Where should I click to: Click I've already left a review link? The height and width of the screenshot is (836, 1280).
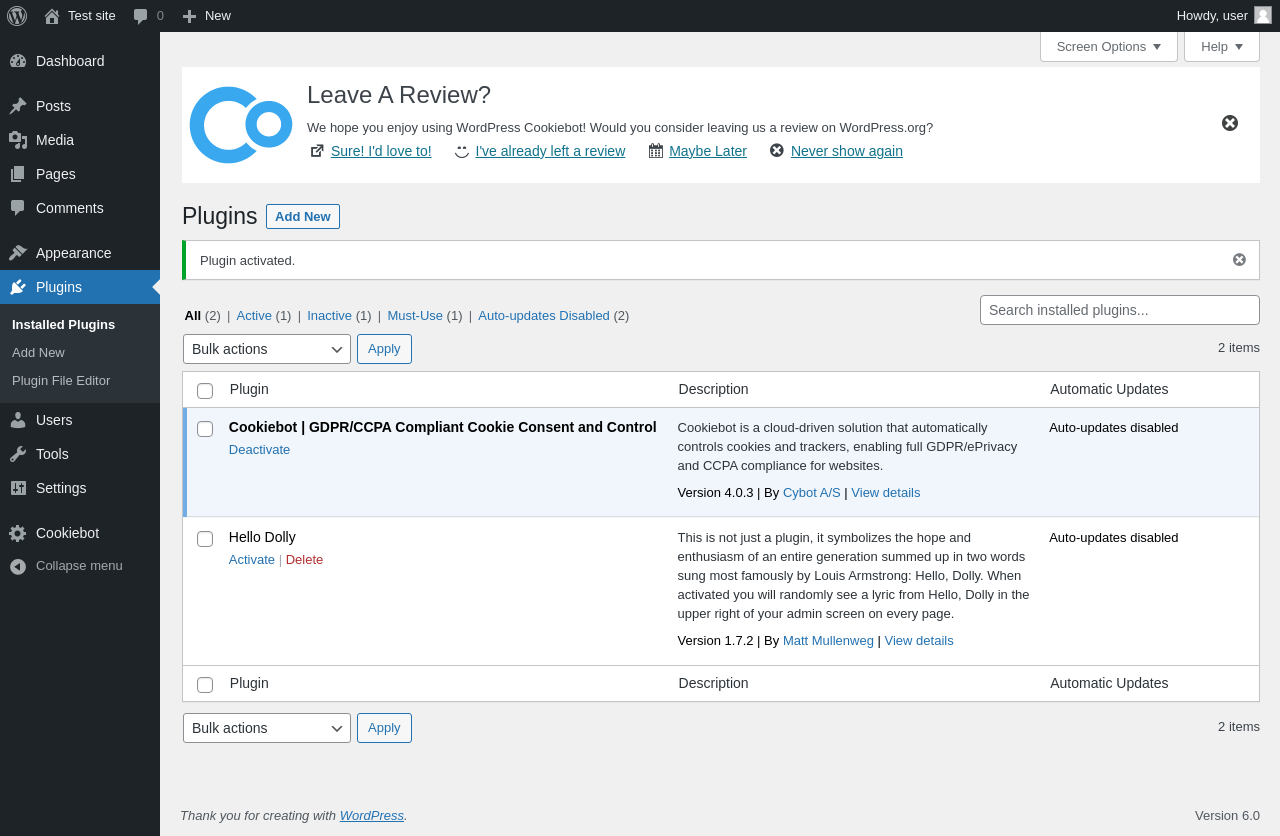click(550, 151)
